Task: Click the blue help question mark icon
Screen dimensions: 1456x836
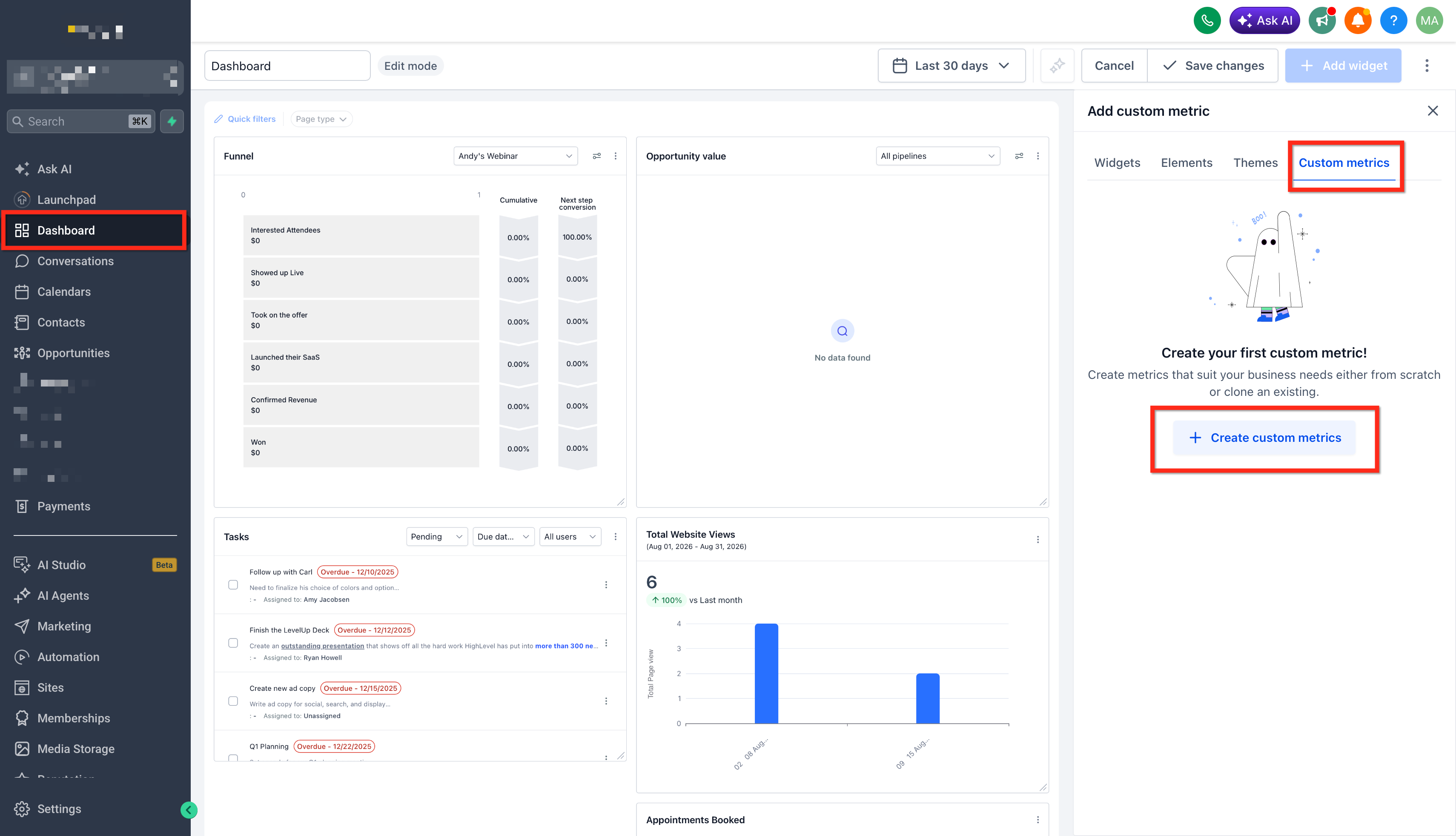Action: coord(1393,21)
